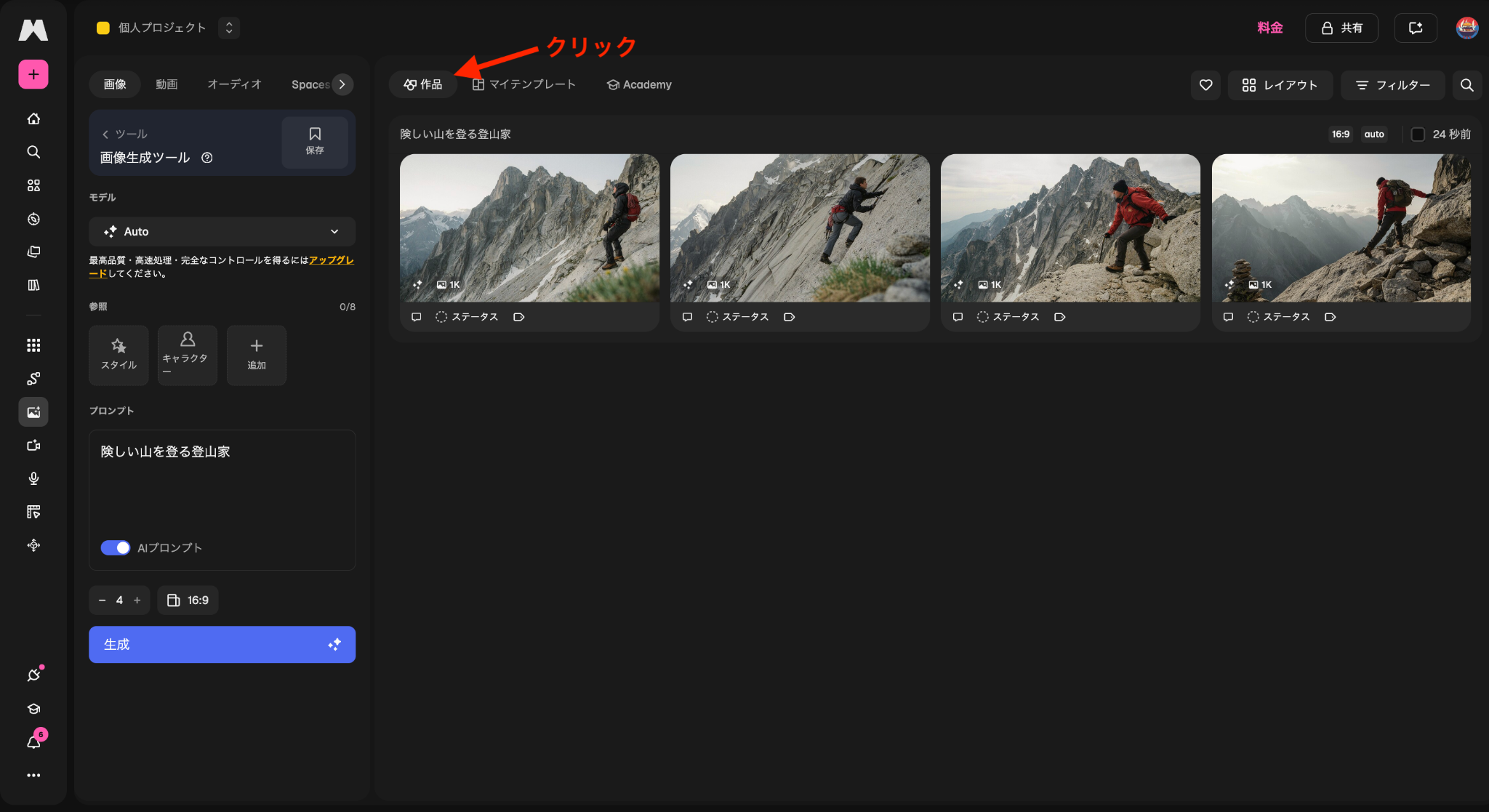Expand the Auto model dropdown
1489x812 pixels.
222,231
